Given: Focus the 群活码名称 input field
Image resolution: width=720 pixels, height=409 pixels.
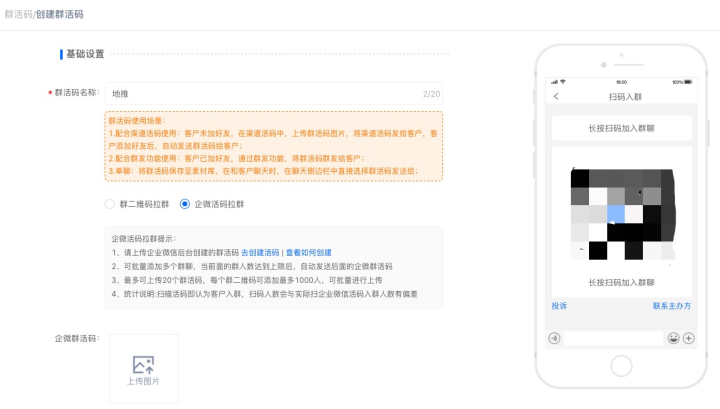Looking at the screenshot, I should click(274, 94).
